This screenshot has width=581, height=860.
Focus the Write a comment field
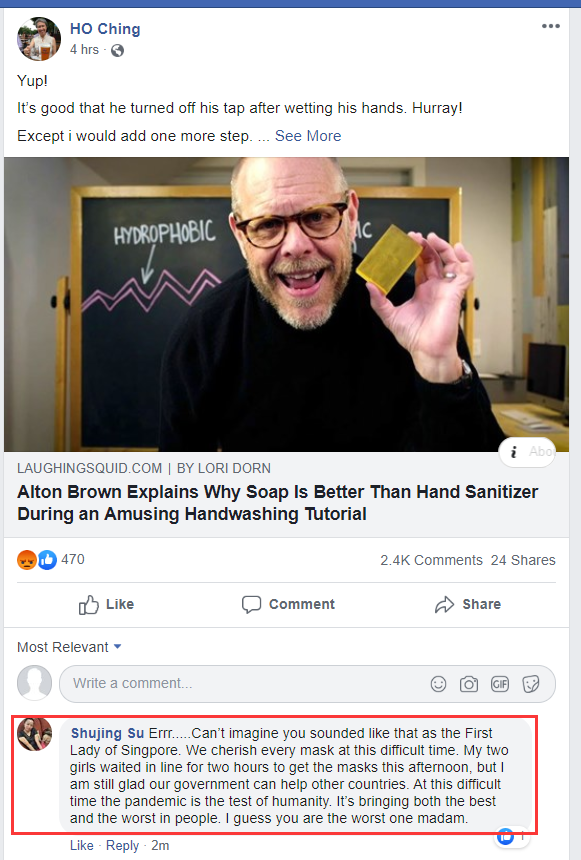pos(307,684)
